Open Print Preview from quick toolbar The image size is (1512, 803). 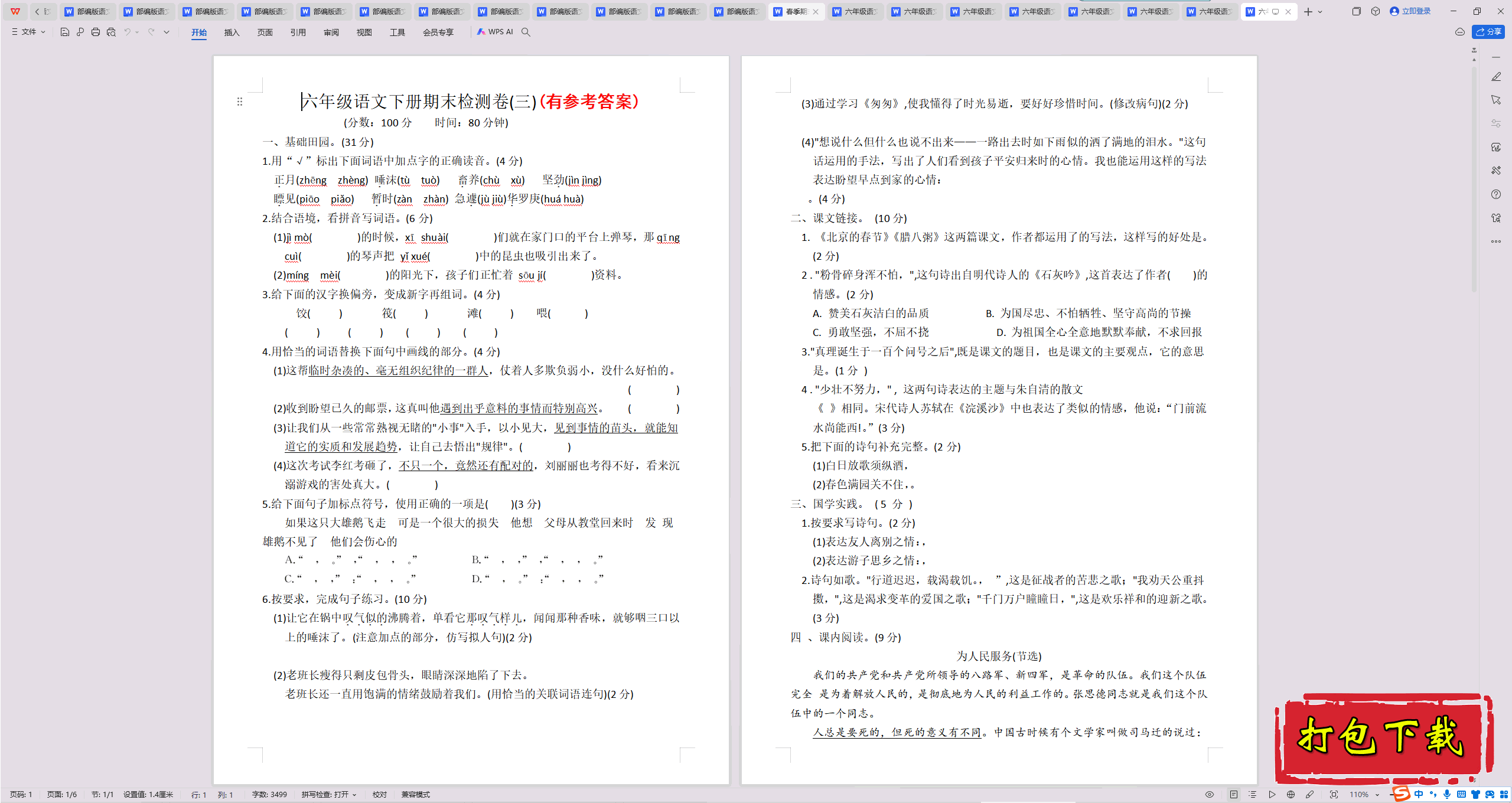[111, 32]
